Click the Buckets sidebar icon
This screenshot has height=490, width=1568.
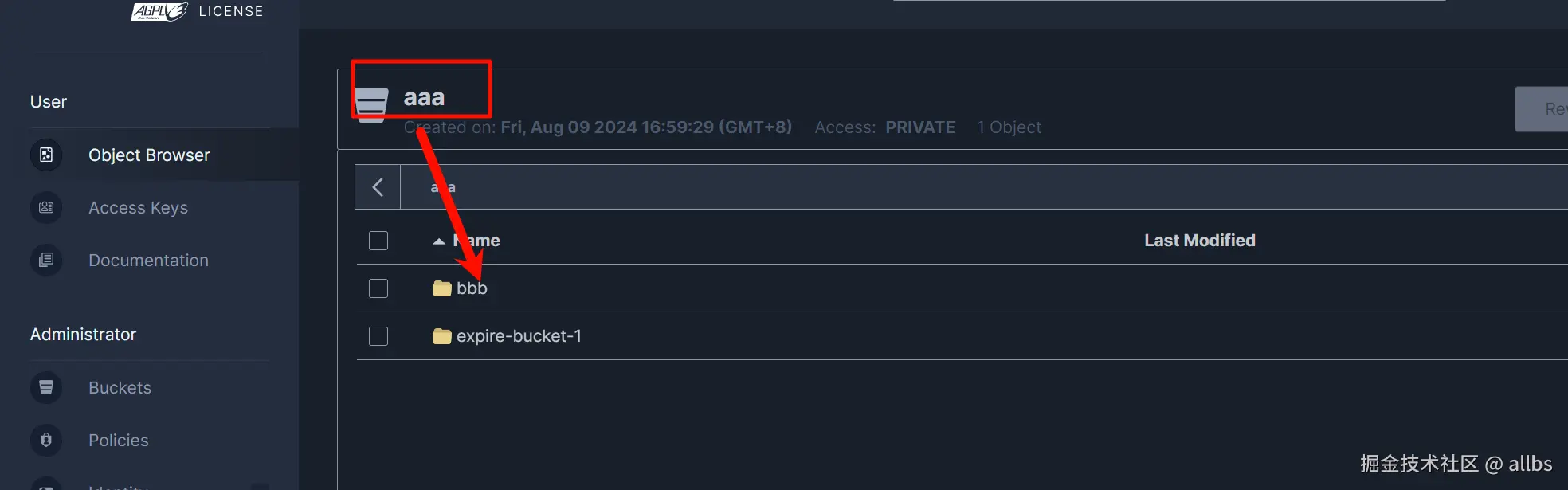tap(46, 387)
